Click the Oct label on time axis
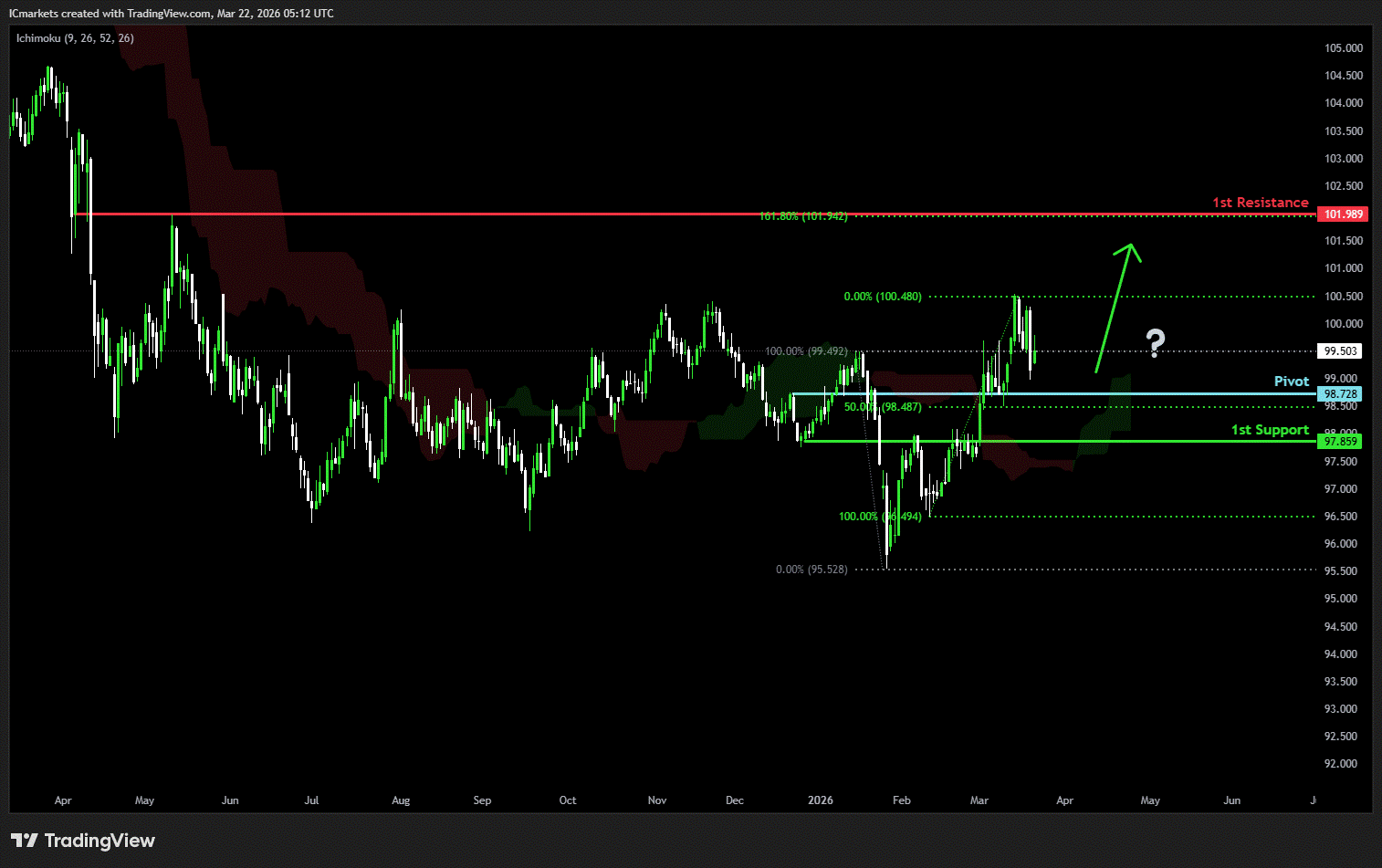 pos(568,800)
